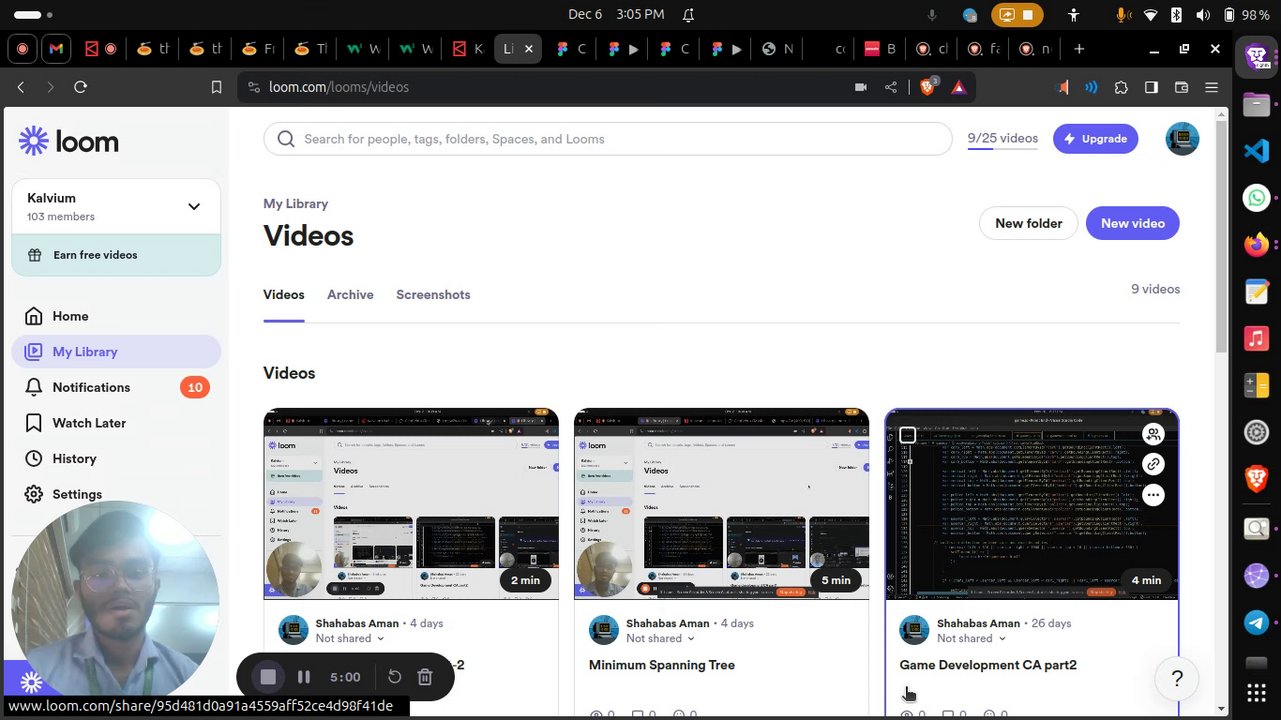Open WhatsApp from the dock
The width and height of the screenshot is (1281, 720).
[x=1257, y=198]
